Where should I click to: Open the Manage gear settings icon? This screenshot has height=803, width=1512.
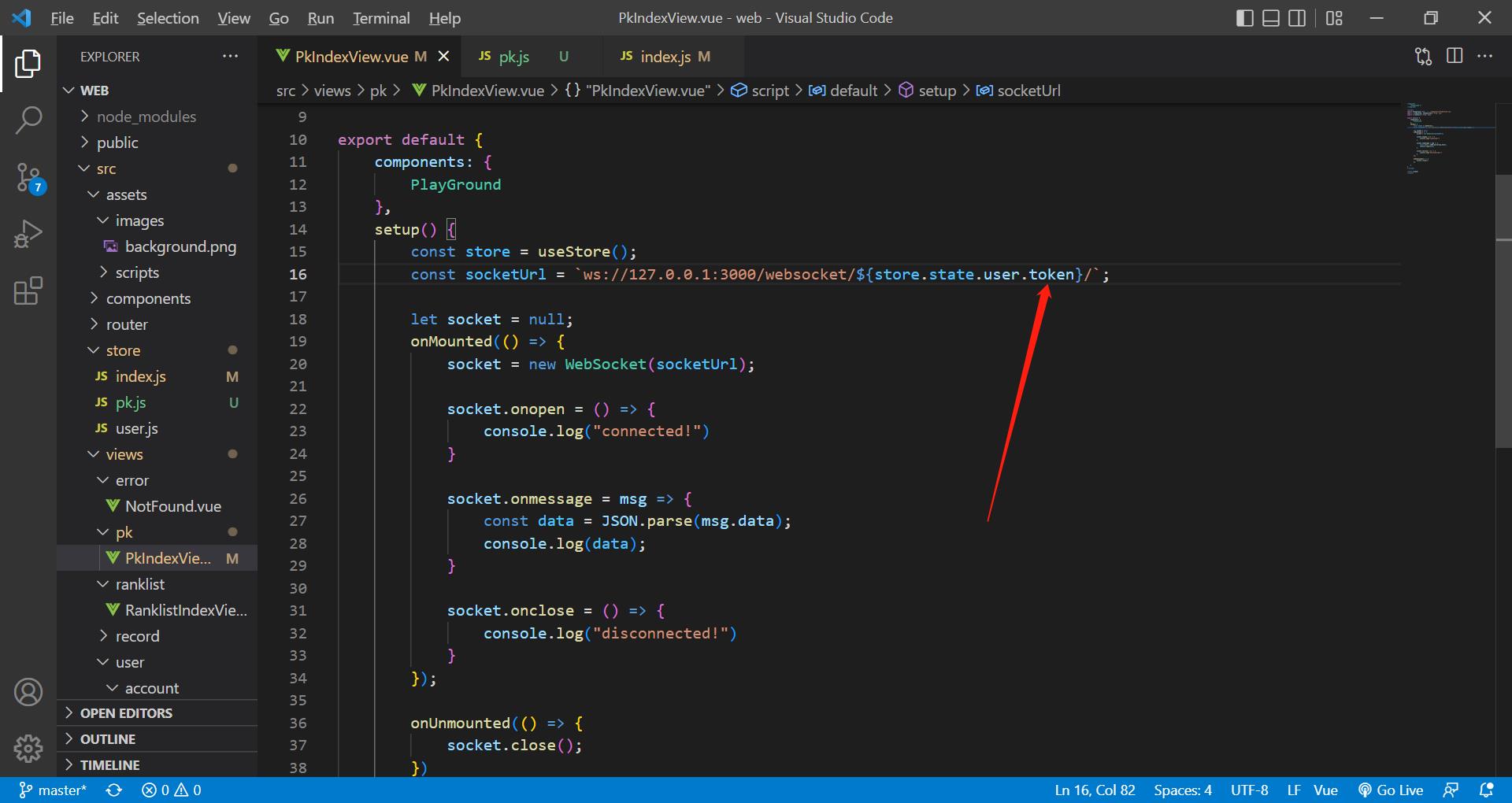click(x=28, y=748)
